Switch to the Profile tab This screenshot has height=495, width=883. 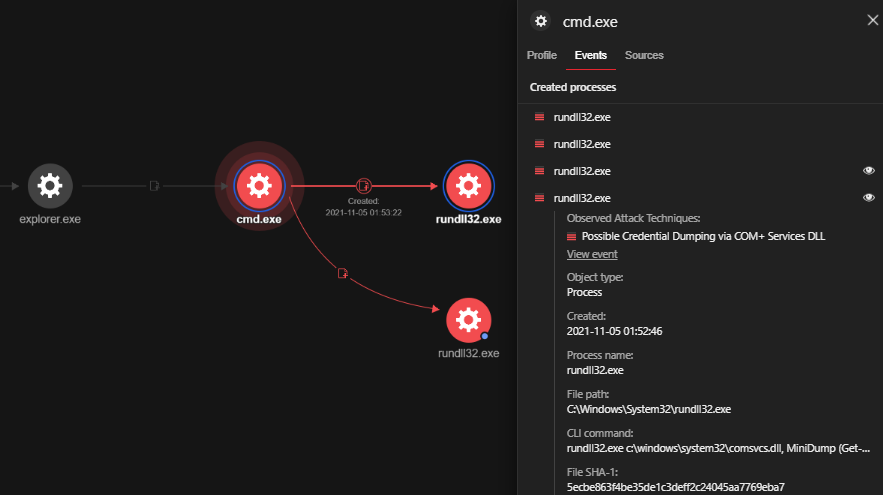tap(541, 55)
